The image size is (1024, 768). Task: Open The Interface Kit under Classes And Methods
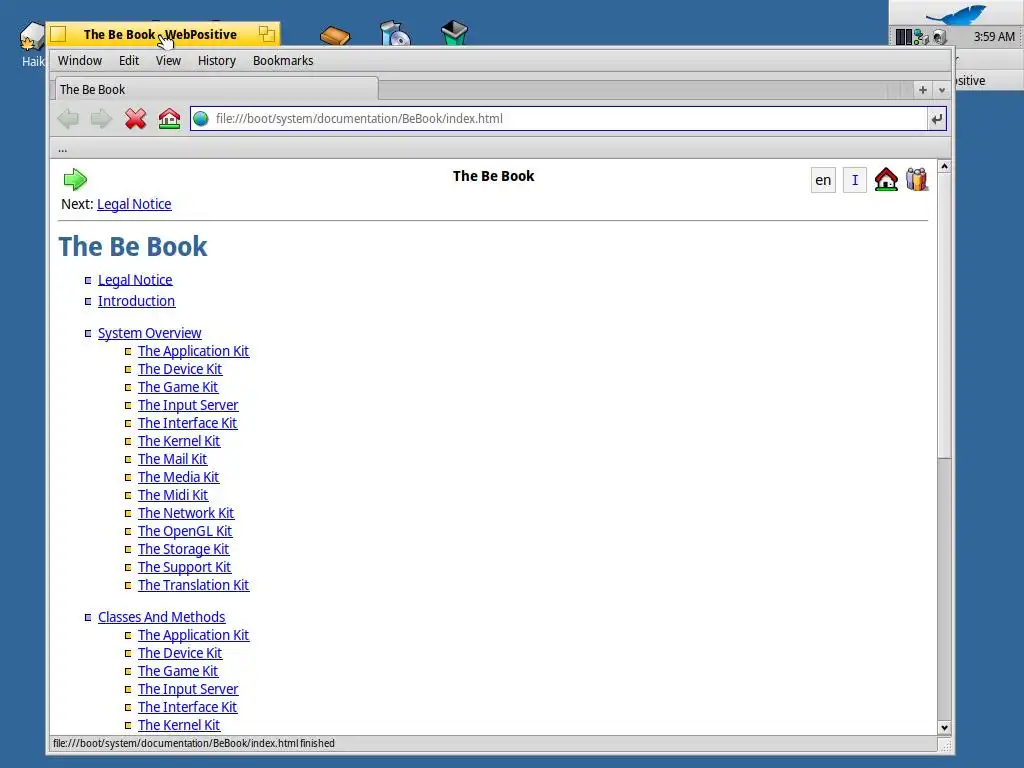187,707
